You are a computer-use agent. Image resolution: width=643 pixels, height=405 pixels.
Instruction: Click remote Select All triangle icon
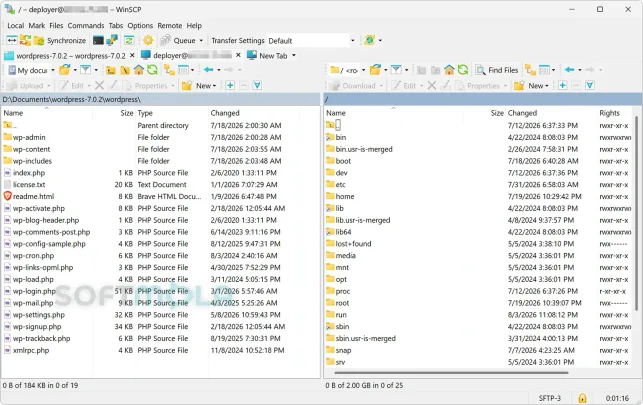(590, 86)
